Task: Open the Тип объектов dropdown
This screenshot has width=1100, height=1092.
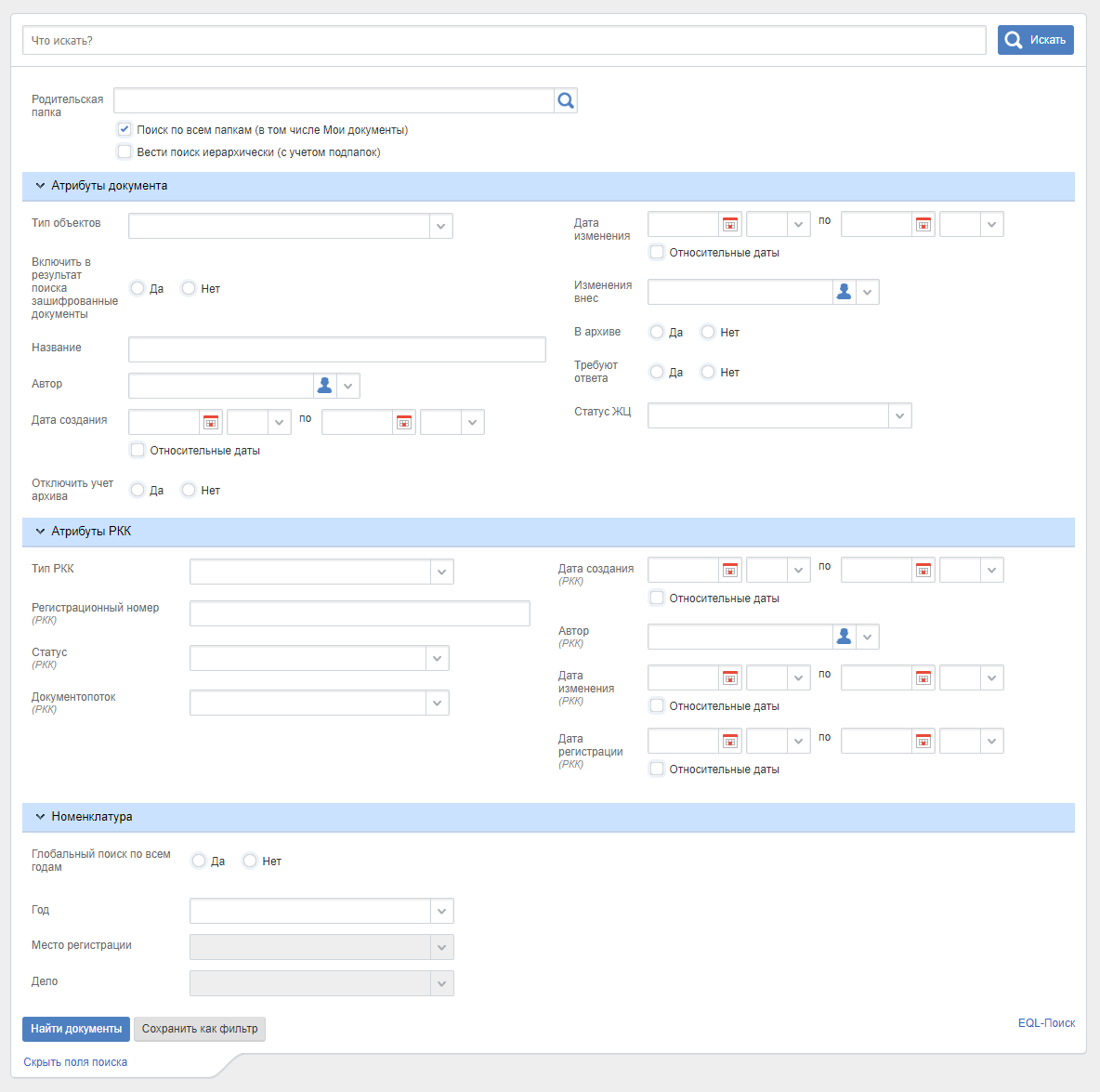Action: pos(441,226)
